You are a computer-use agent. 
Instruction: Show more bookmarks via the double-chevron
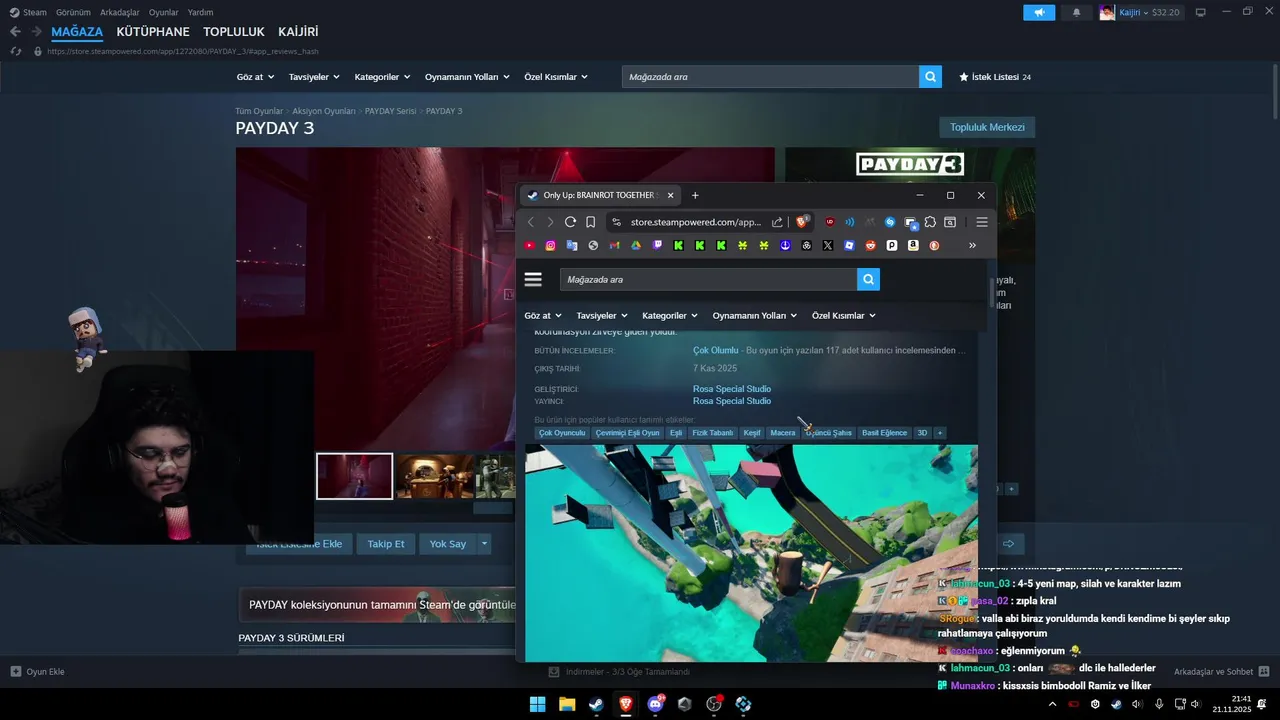(x=972, y=245)
